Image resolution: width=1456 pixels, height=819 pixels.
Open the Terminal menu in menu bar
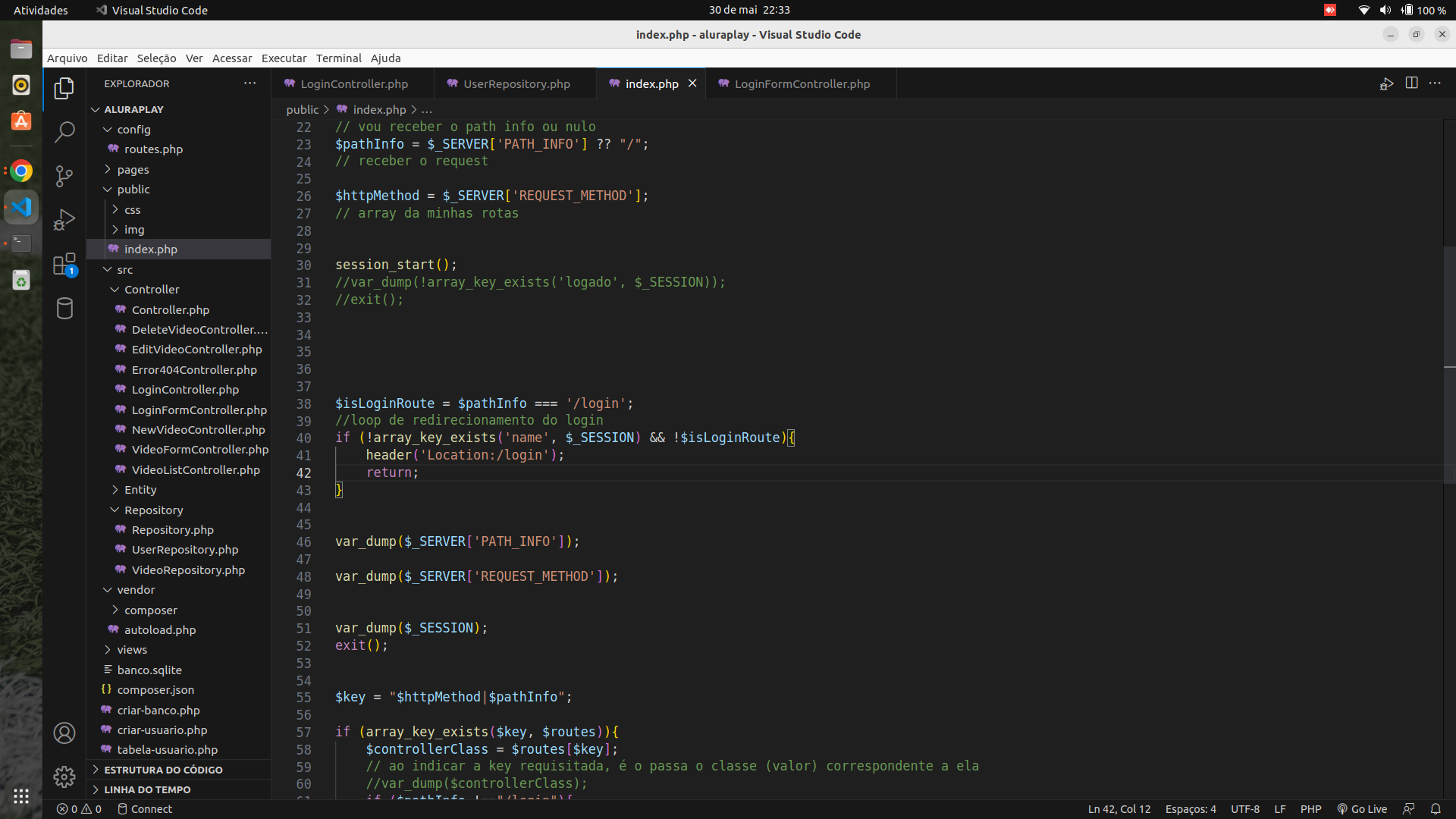338,58
